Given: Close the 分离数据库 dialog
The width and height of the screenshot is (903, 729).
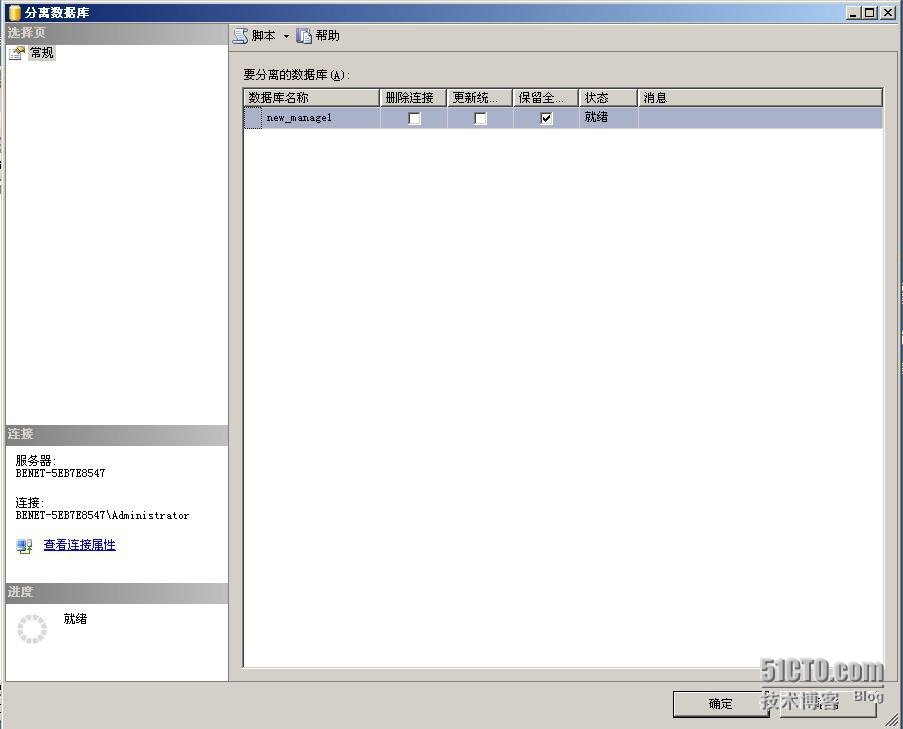Looking at the screenshot, I should [x=887, y=12].
